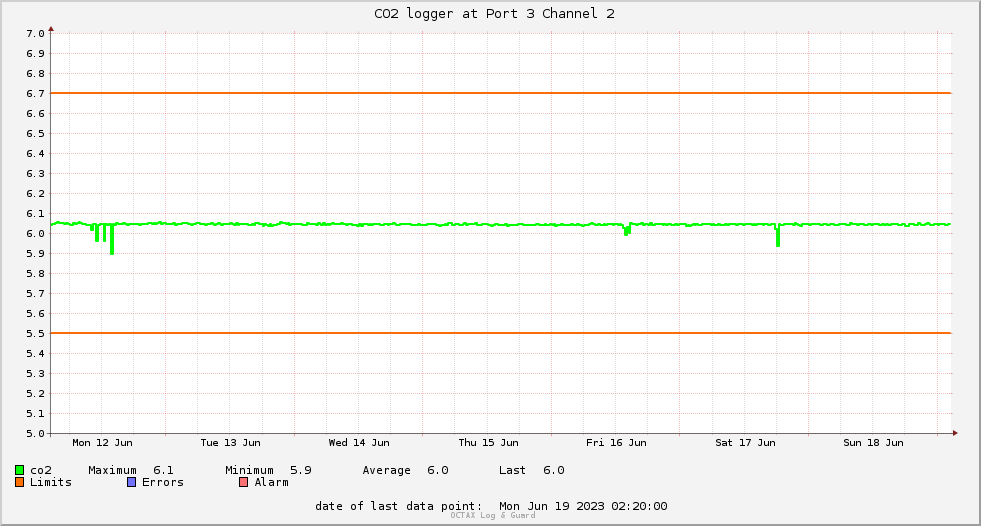The image size is (981, 526).
Task: Click the Tue 13 Jun axis label
Action: tap(230, 443)
